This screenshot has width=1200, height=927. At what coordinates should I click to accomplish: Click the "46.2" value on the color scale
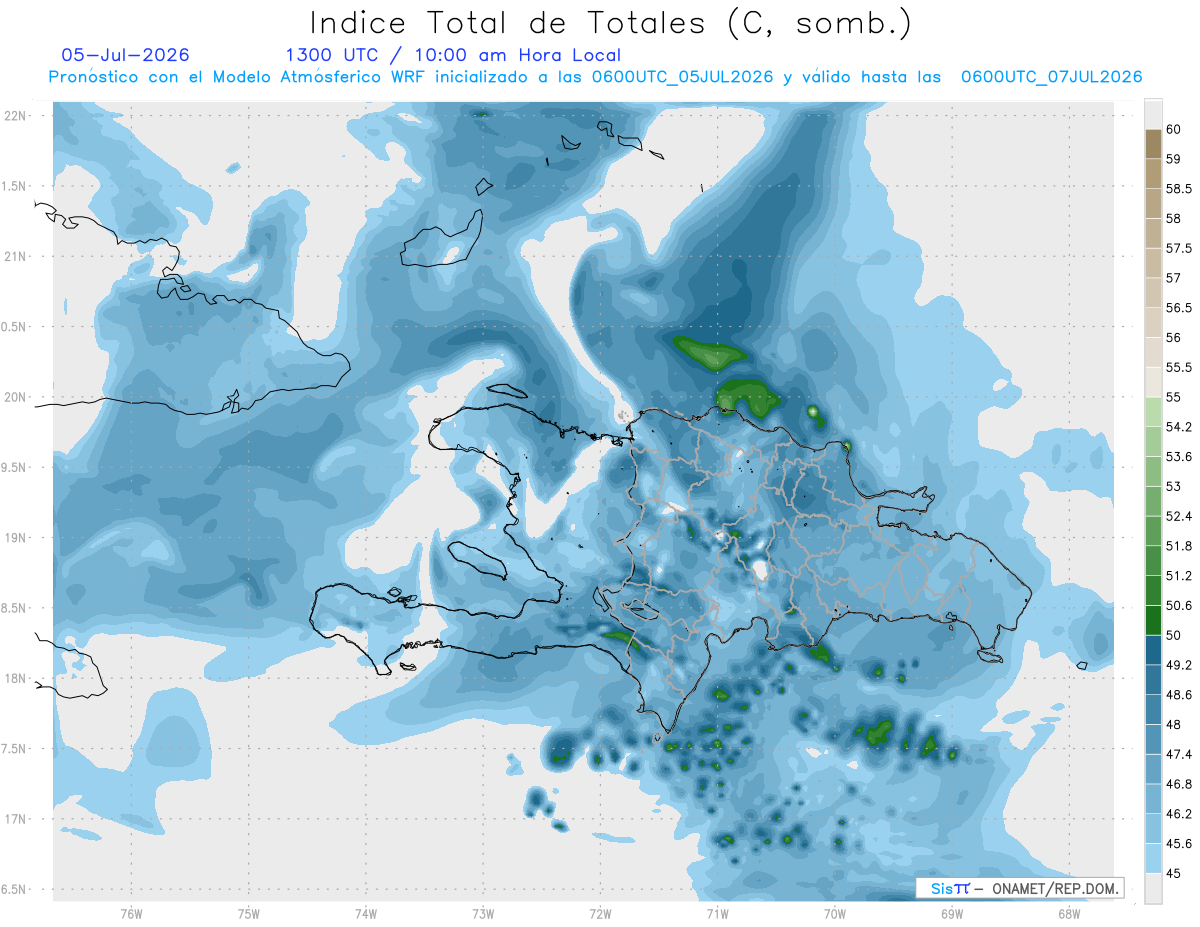(x=1179, y=814)
